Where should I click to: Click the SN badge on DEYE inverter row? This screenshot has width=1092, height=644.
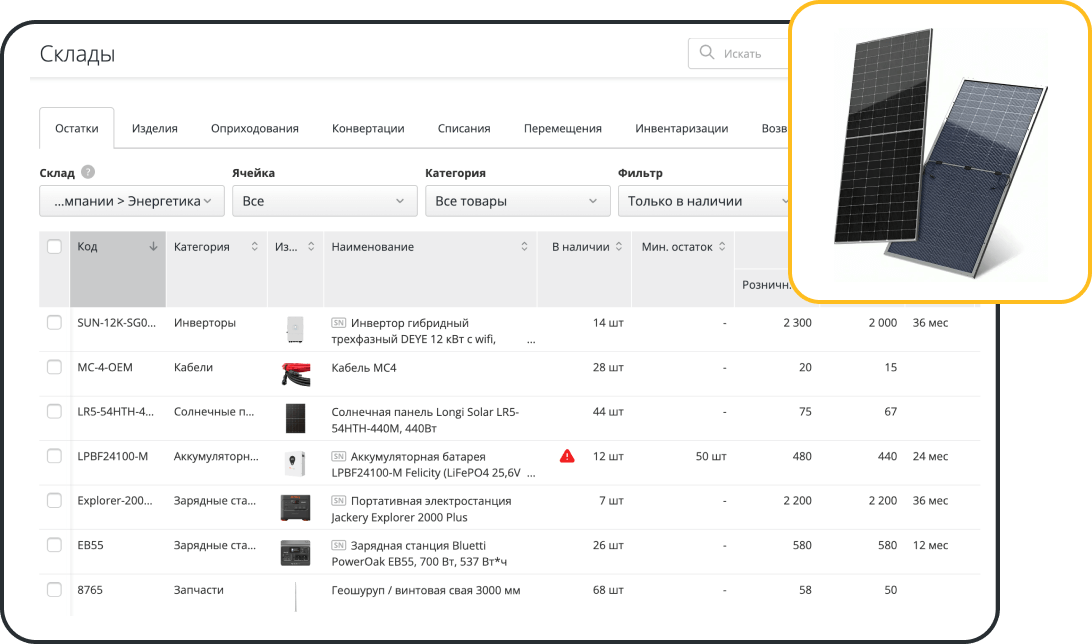point(338,323)
